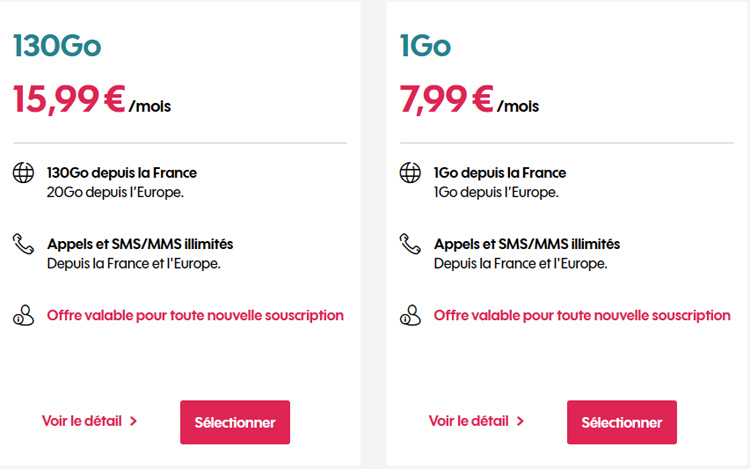
Task: Select the 130Go plan with Sélectionner button
Action: [x=235, y=422]
